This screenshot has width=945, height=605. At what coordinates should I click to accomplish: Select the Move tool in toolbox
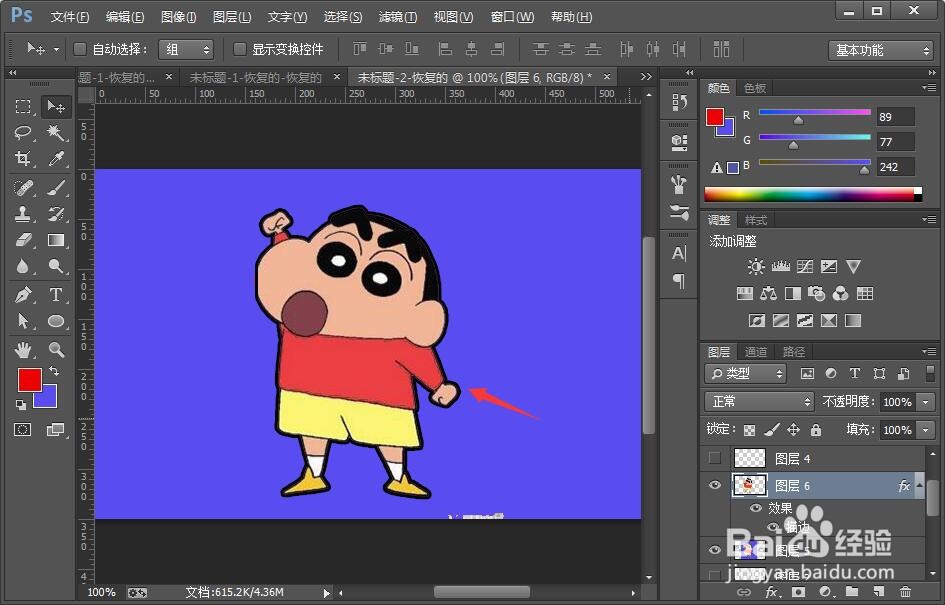(x=55, y=107)
